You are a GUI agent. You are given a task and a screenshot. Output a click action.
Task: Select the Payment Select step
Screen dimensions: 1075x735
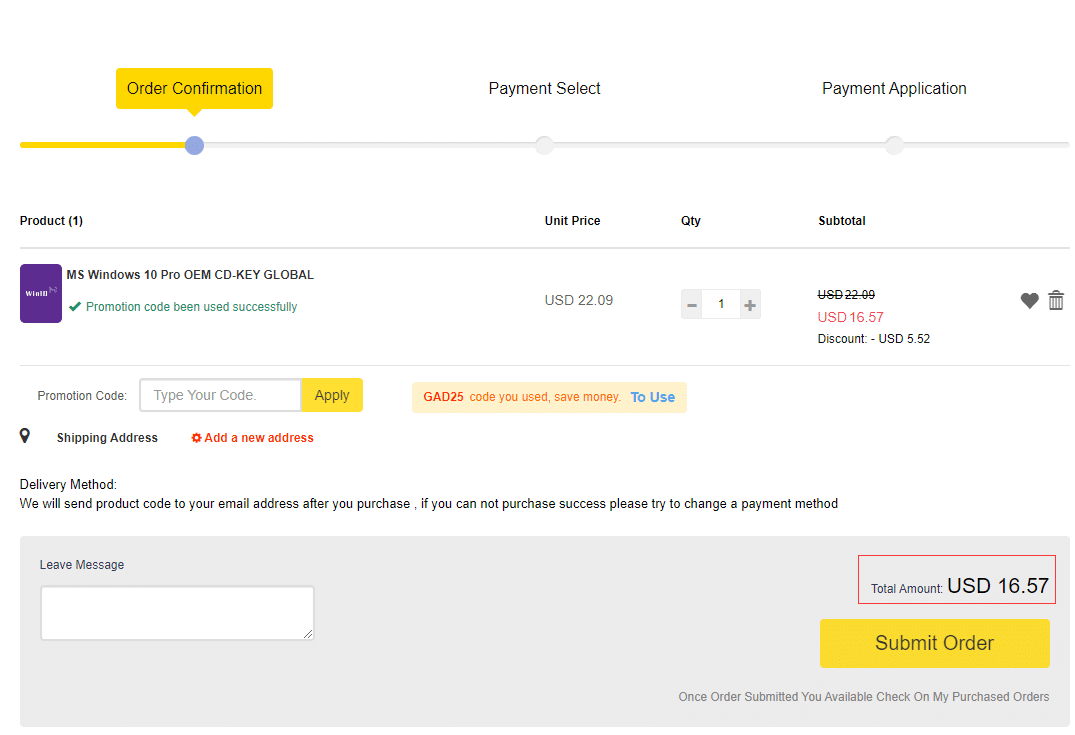[544, 88]
